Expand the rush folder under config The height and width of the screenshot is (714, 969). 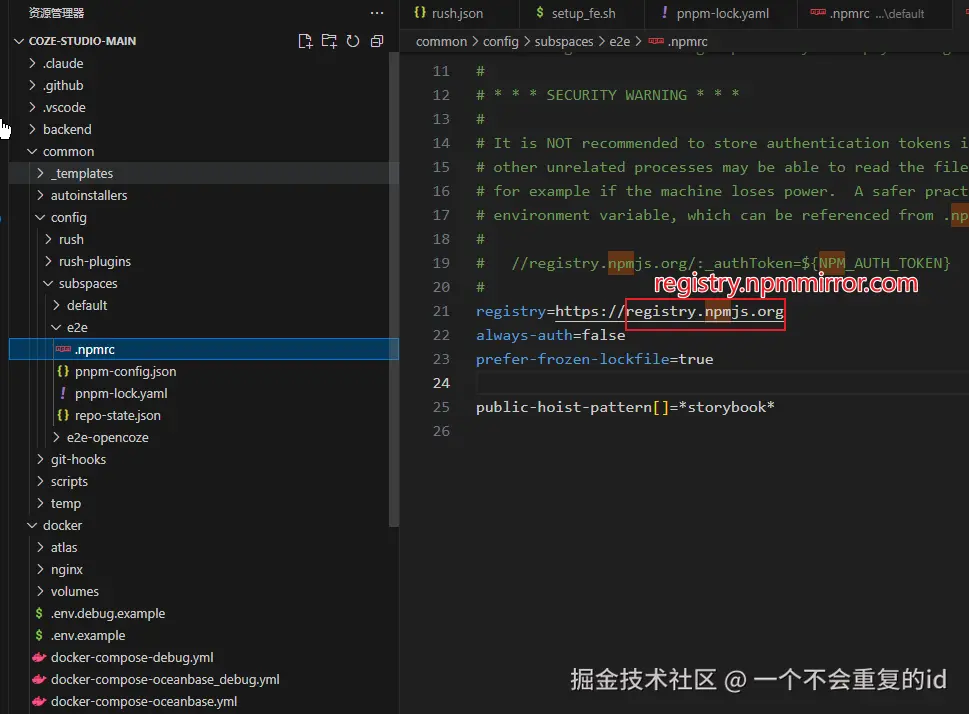point(48,239)
